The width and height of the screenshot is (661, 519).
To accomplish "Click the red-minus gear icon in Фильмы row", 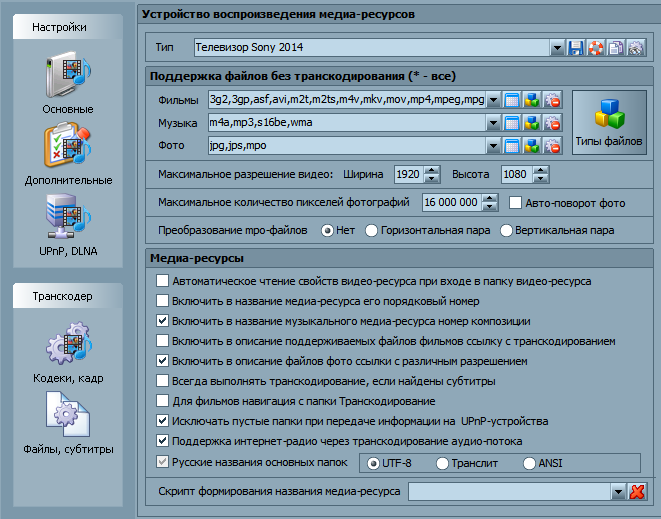I will click(552, 100).
